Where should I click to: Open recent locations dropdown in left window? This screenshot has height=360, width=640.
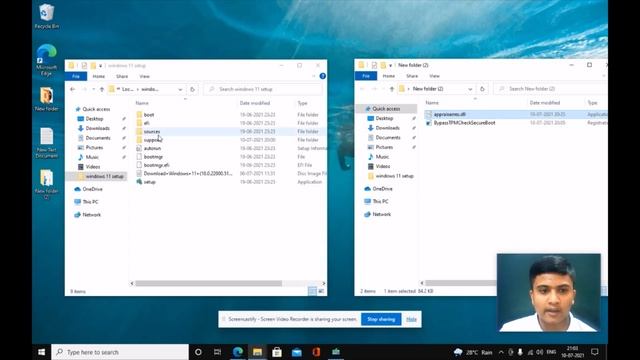click(93, 89)
